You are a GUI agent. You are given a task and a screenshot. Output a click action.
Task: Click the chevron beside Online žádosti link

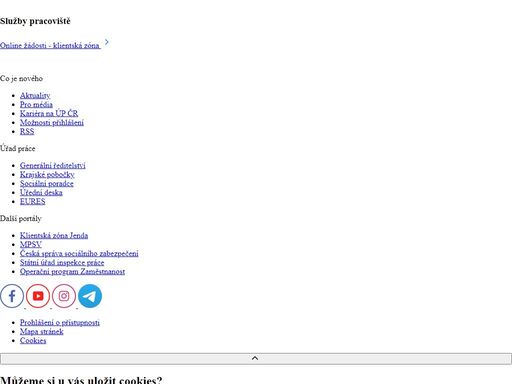pyautogui.click(x=107, y=42)
